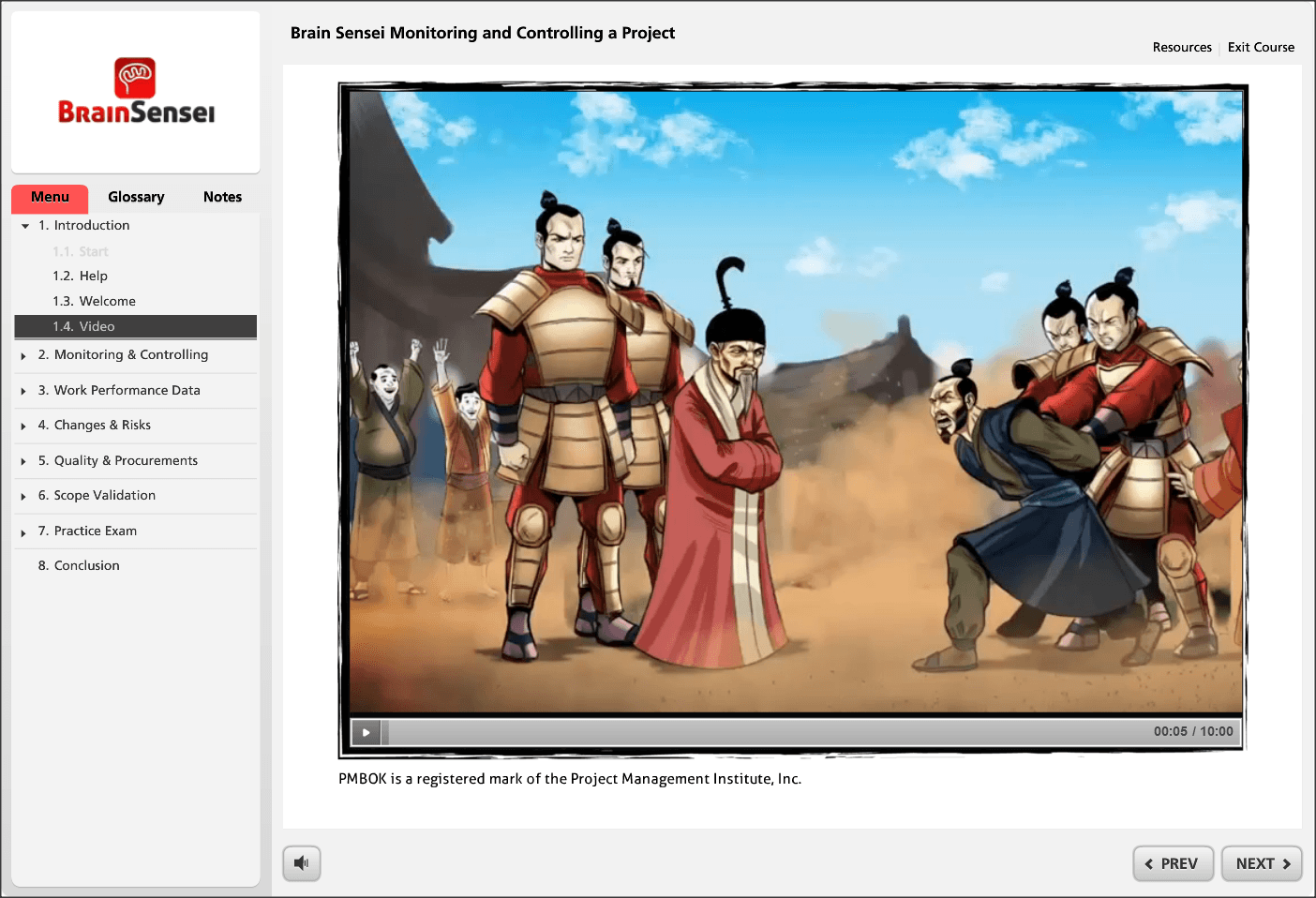Image resolution: width=1316 pixels, height=898 pixels.
Task: Go to the next slide
Action: (x=1262, y=863)
